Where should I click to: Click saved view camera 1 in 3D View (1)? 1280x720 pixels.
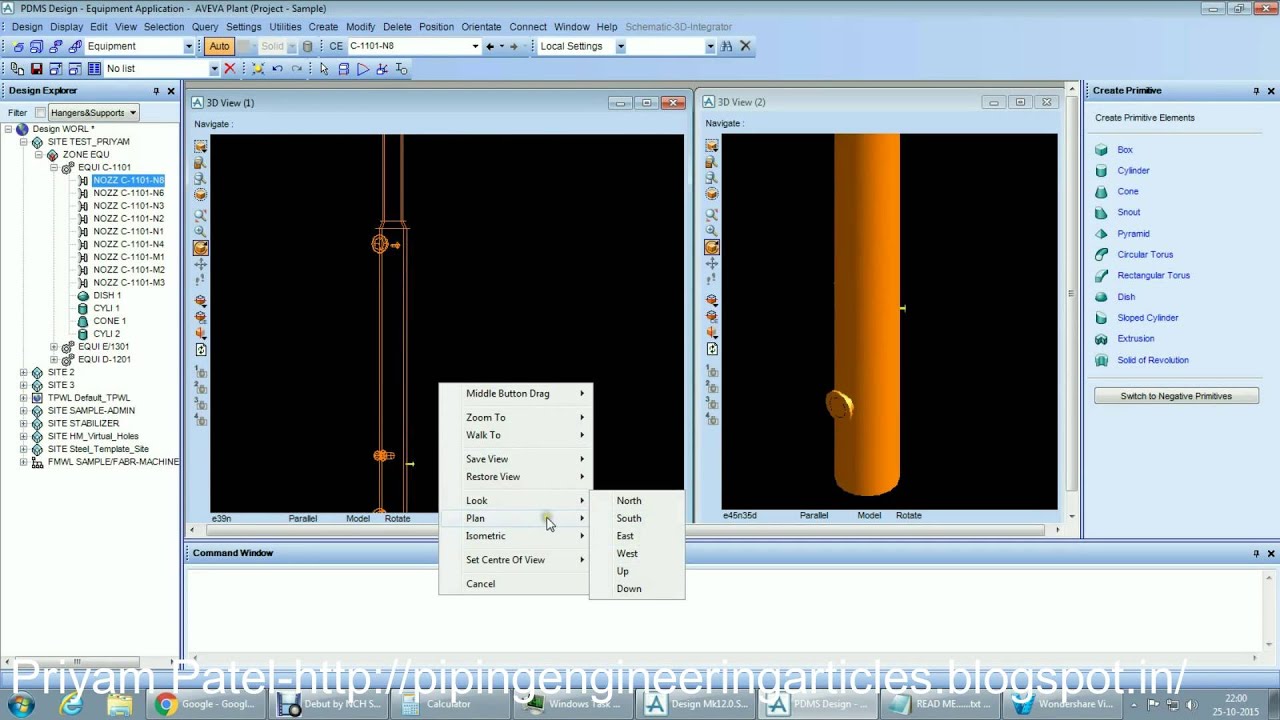coord(200,372)
